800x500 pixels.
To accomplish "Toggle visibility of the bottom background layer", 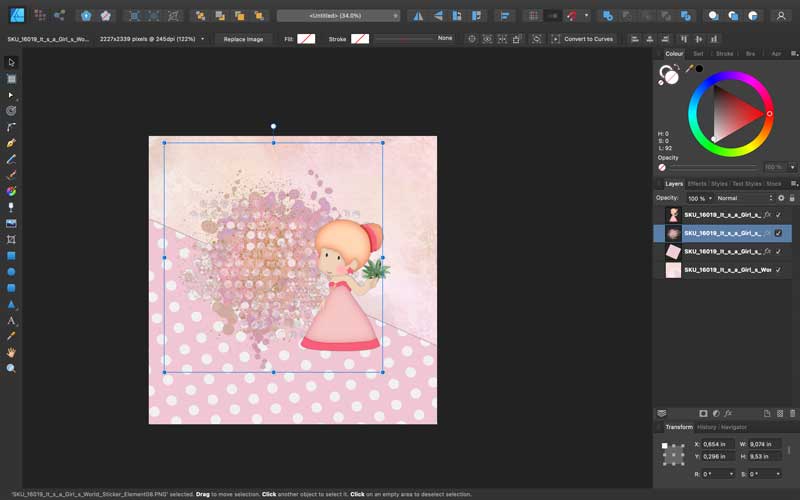I will (778, 270).
